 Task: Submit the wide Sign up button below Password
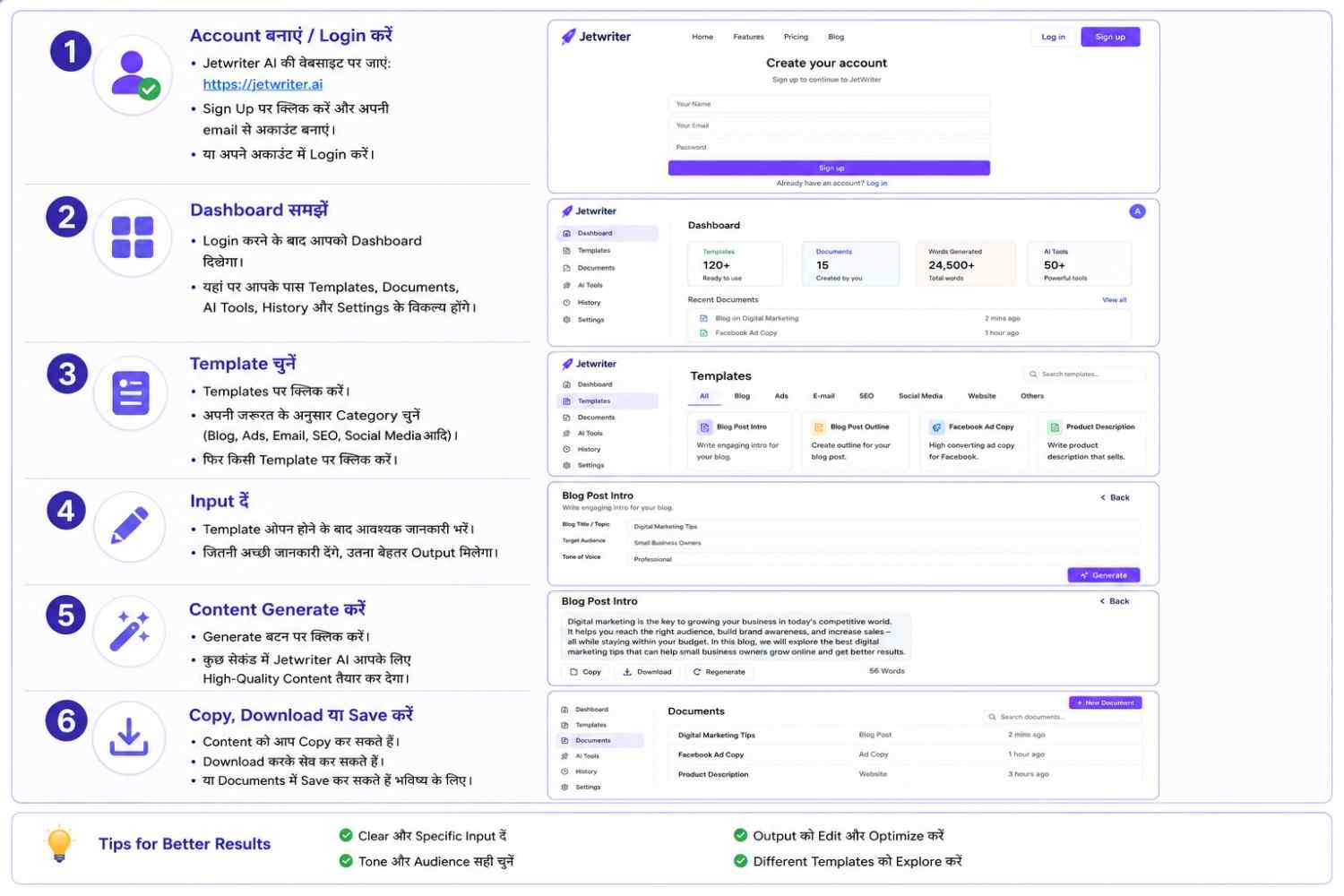coord(829,168)
